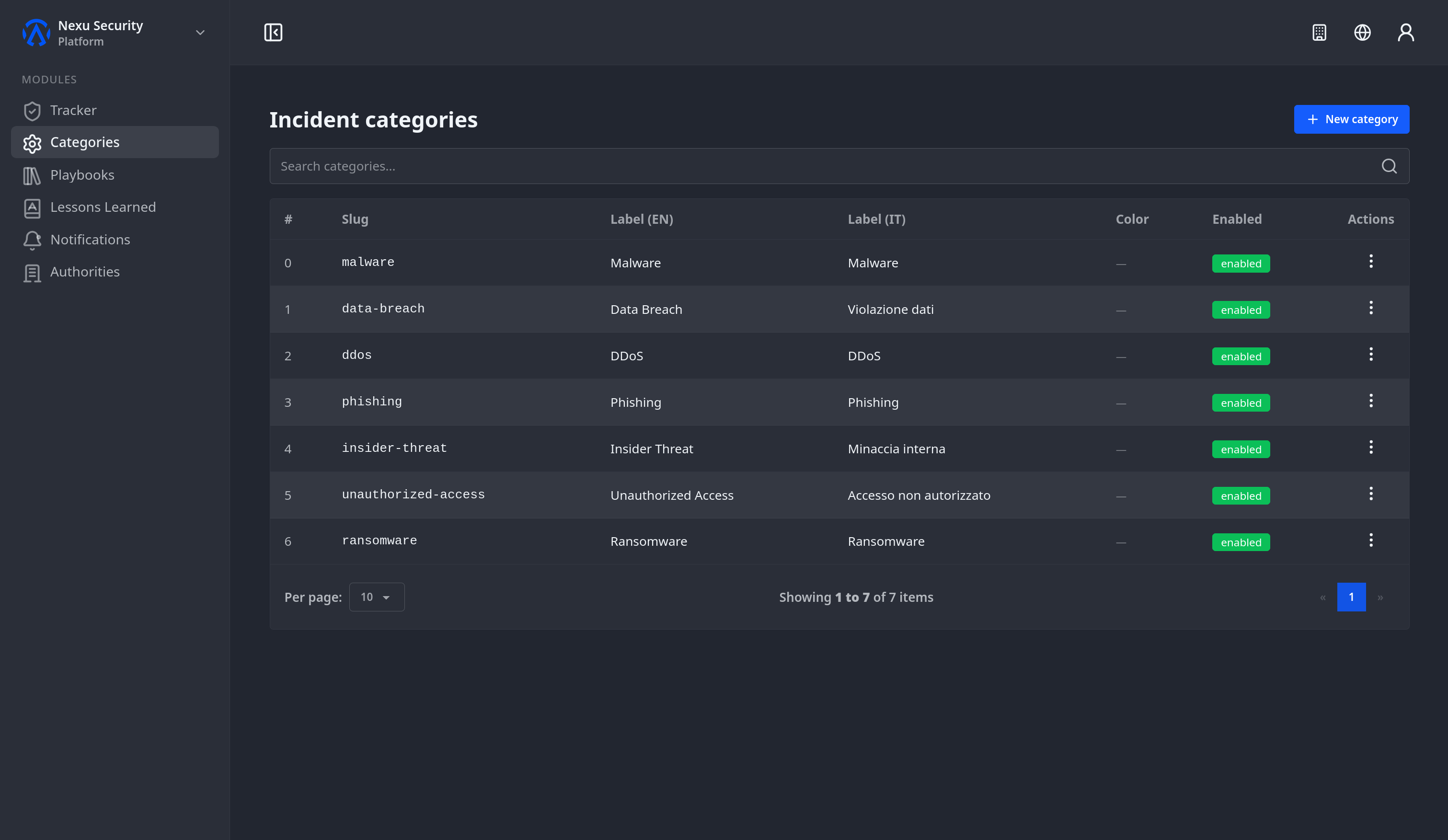The width and height of the screenshot is (1448, 840).
Task: Click the Lessons Learned icon
Action: tap(32, 207)
